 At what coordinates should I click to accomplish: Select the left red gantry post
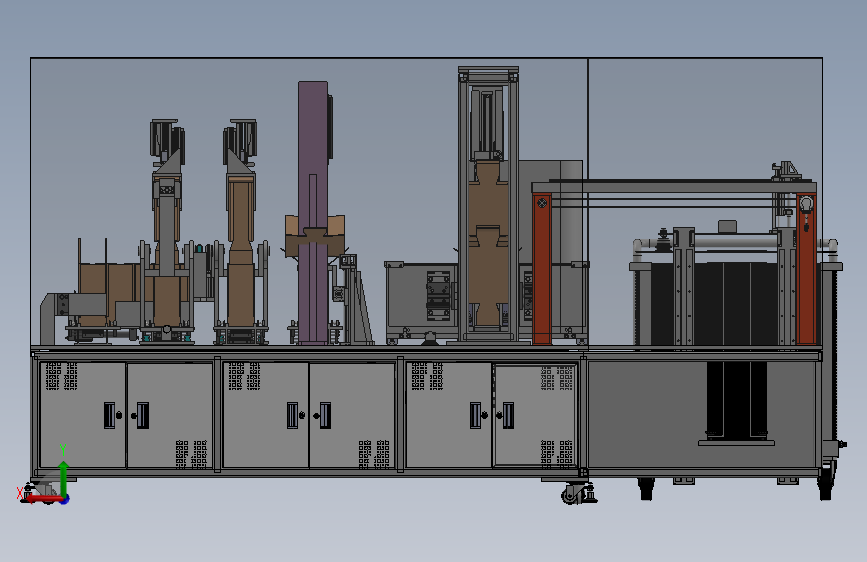[x=542, y=268]
